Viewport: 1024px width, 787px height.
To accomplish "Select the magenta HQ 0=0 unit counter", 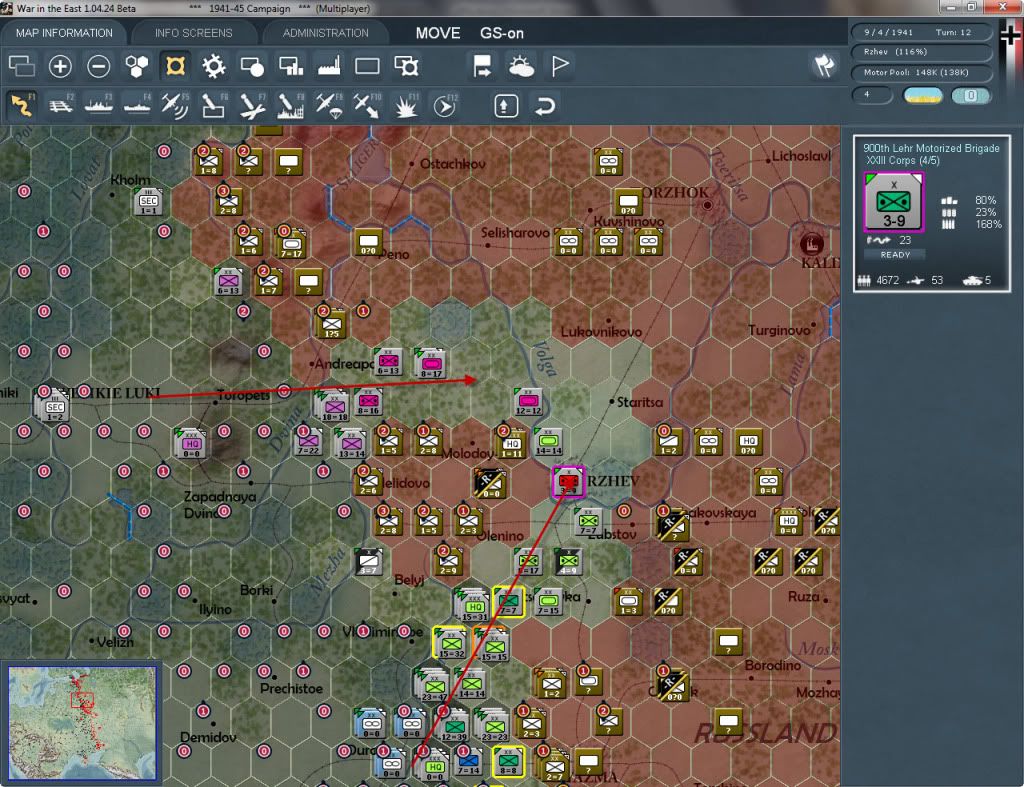I will coord(191,443).
